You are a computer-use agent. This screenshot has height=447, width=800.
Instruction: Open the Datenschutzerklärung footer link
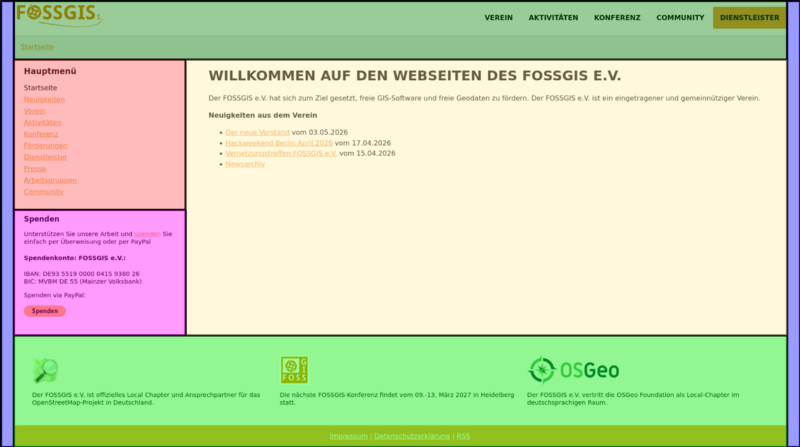click(412, 436)
